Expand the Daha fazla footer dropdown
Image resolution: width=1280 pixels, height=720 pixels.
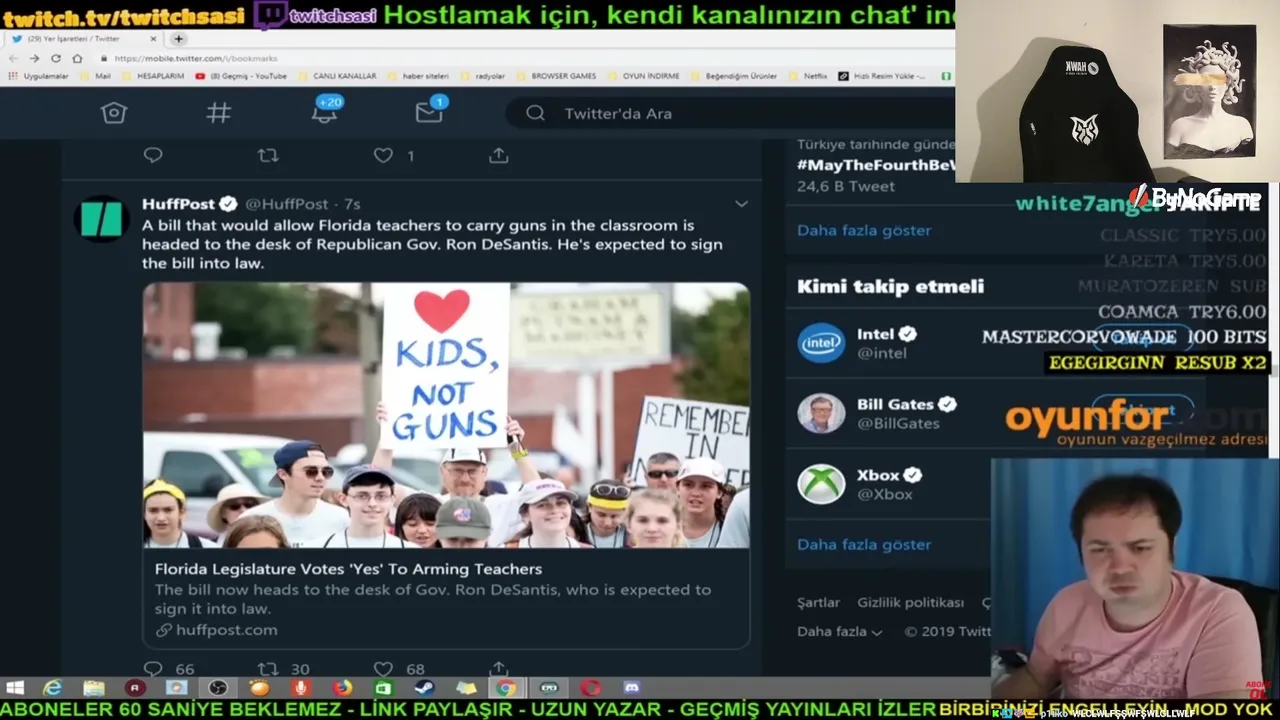click(840, 632)
